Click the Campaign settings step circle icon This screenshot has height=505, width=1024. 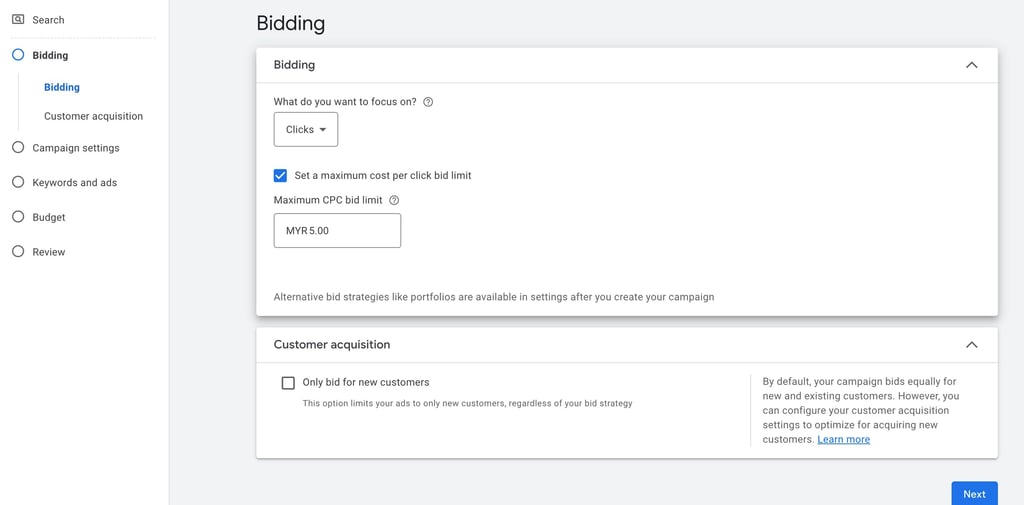18,147
